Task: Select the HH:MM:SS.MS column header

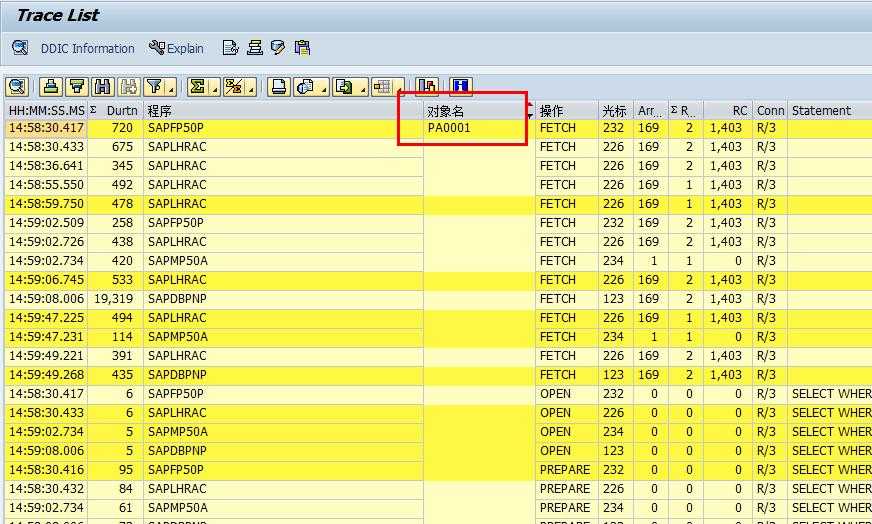Action: (x=46, y=111)
